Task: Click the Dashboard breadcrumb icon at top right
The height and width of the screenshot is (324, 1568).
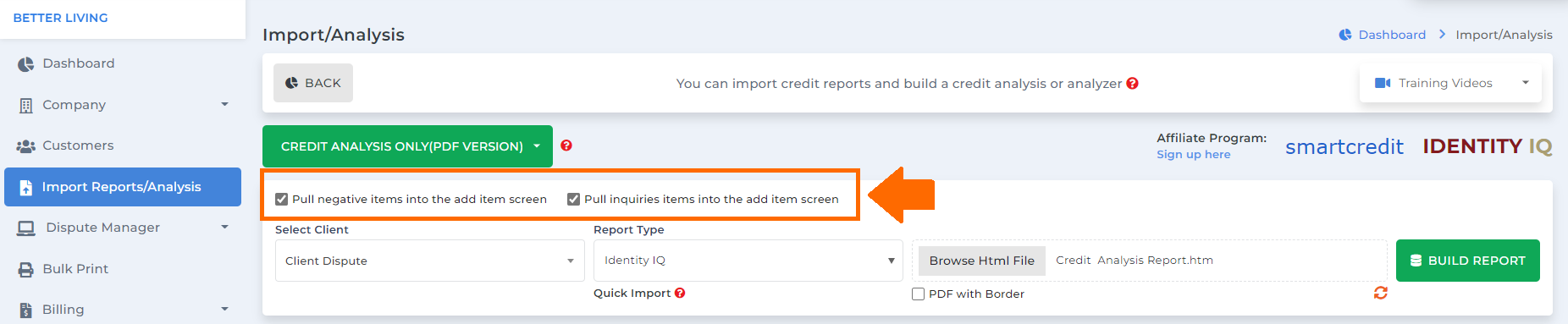Action: [x=1345, y=35]
